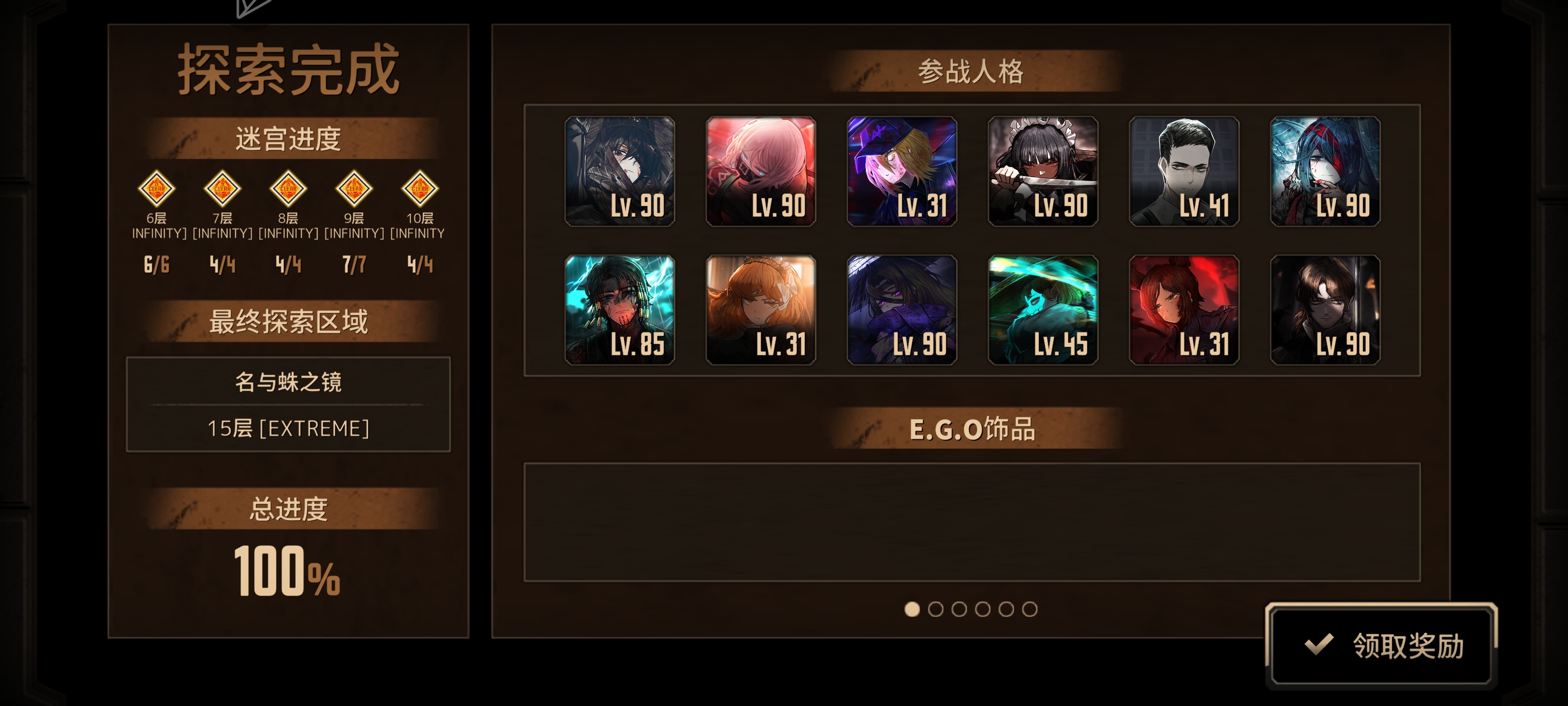Go to the fourth page indicator dot
The image size is (1568, 706).
point(982,609)
